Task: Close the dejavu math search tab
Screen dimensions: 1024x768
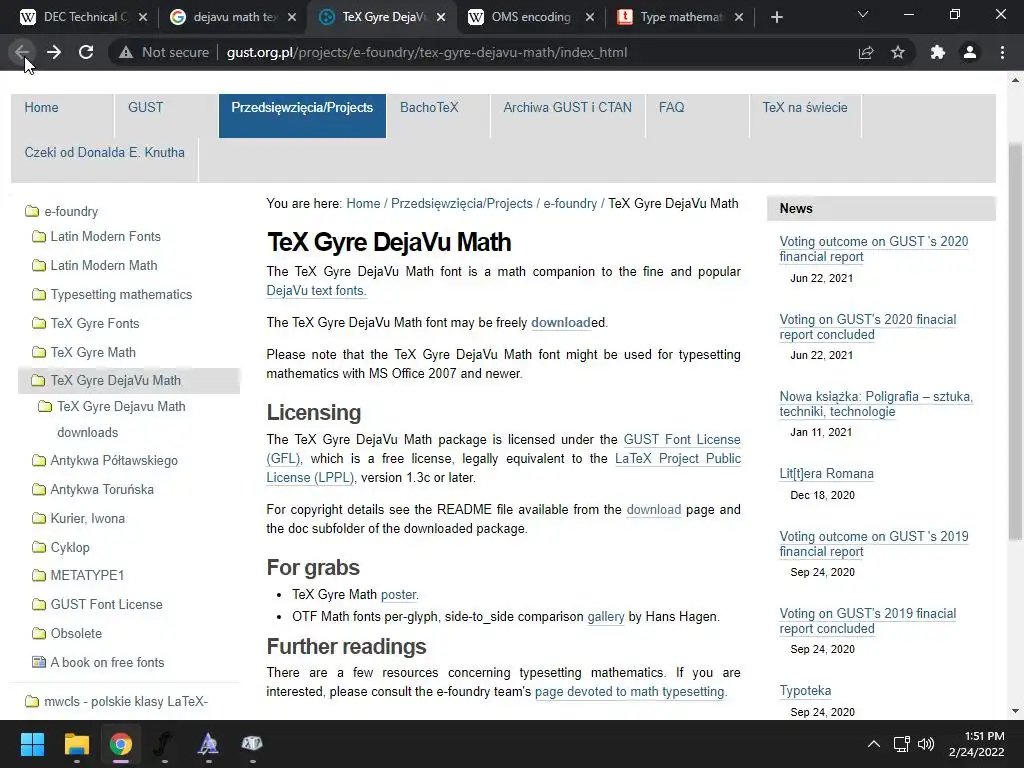Action: [x=292, y=17]
